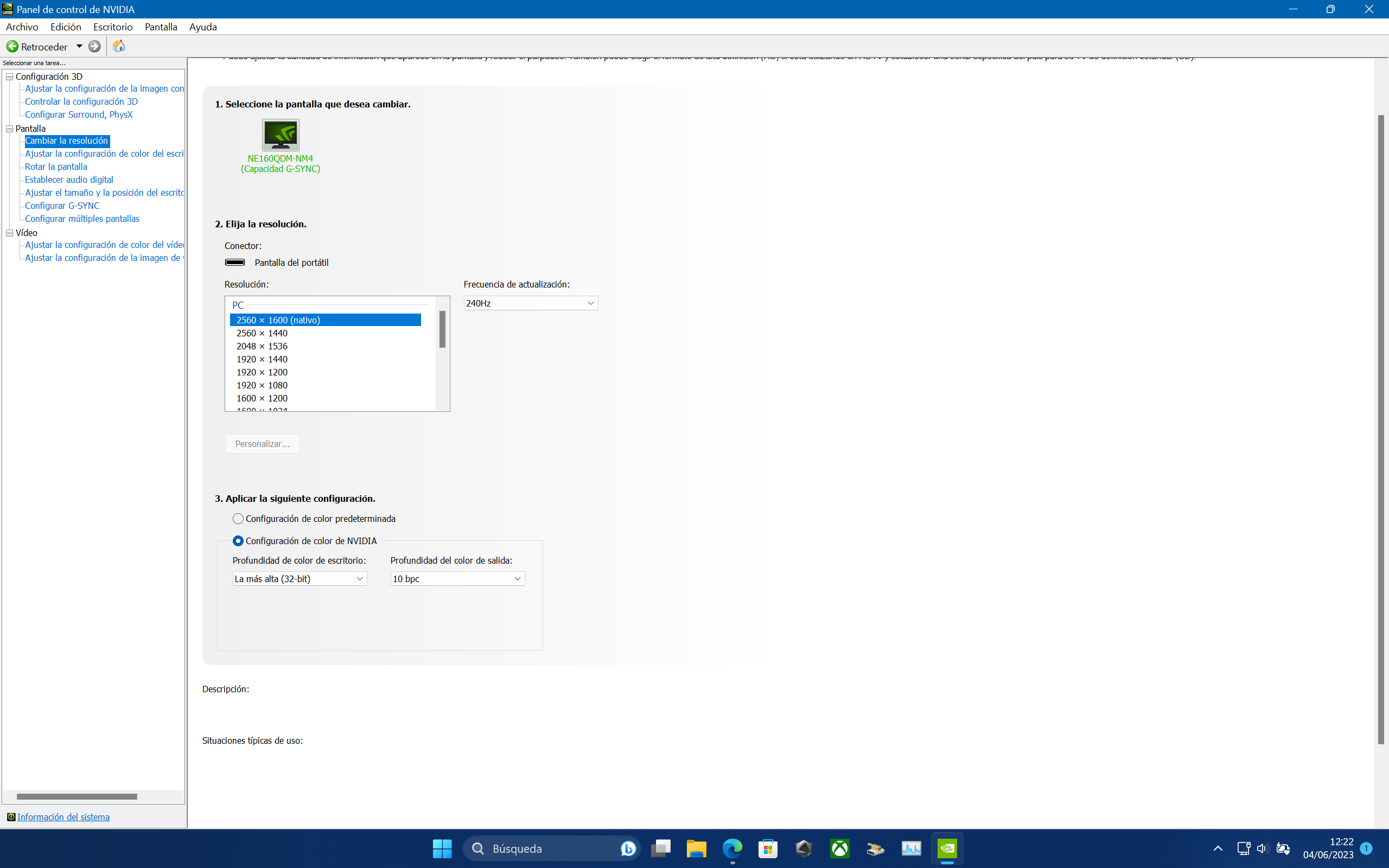
Task: Open the notification badge icon
Action: [1367, 848]
